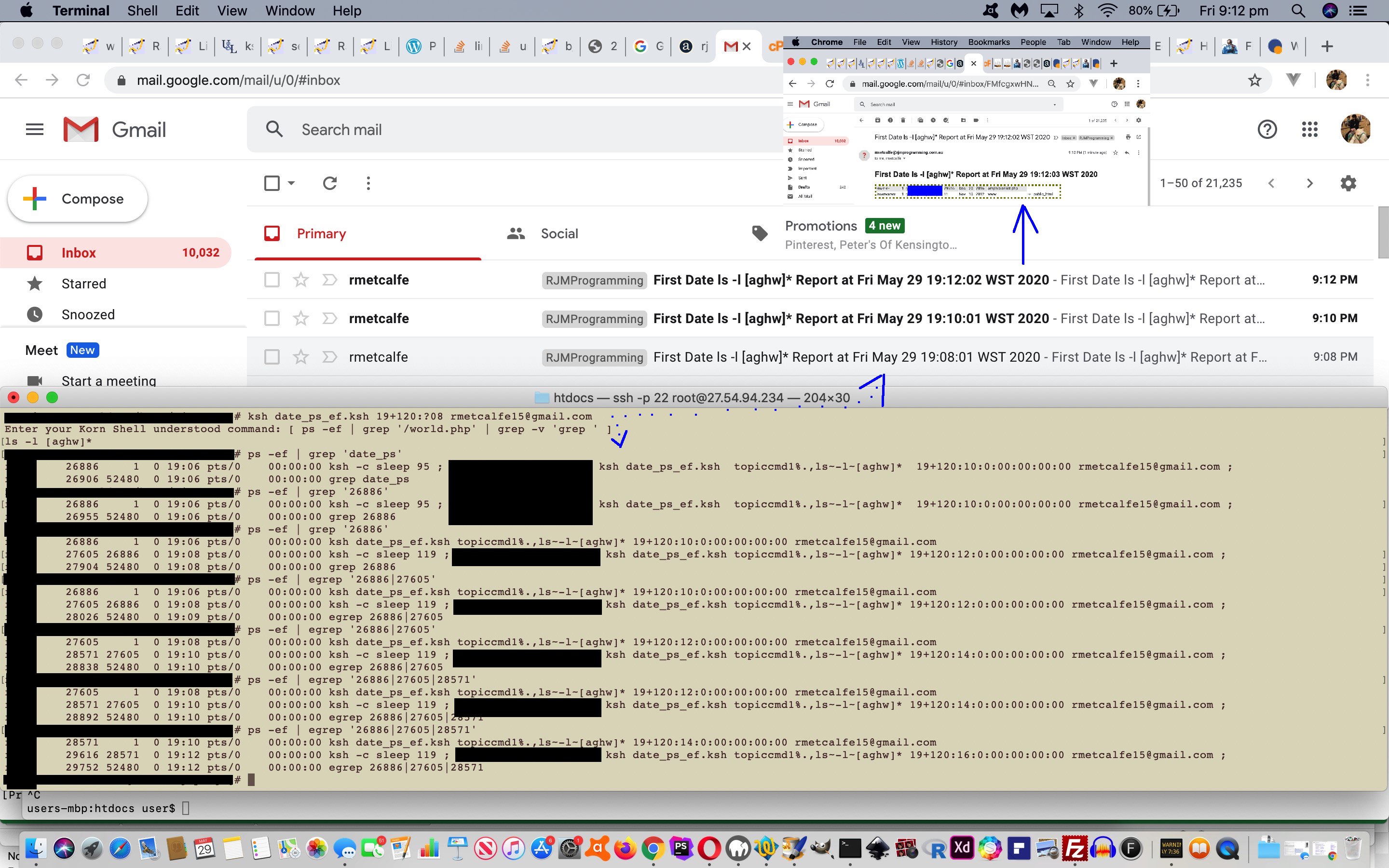Screen dimensions: 1389x868
Task: Bookmark this page with the star icon
Action: (1255, 81)
